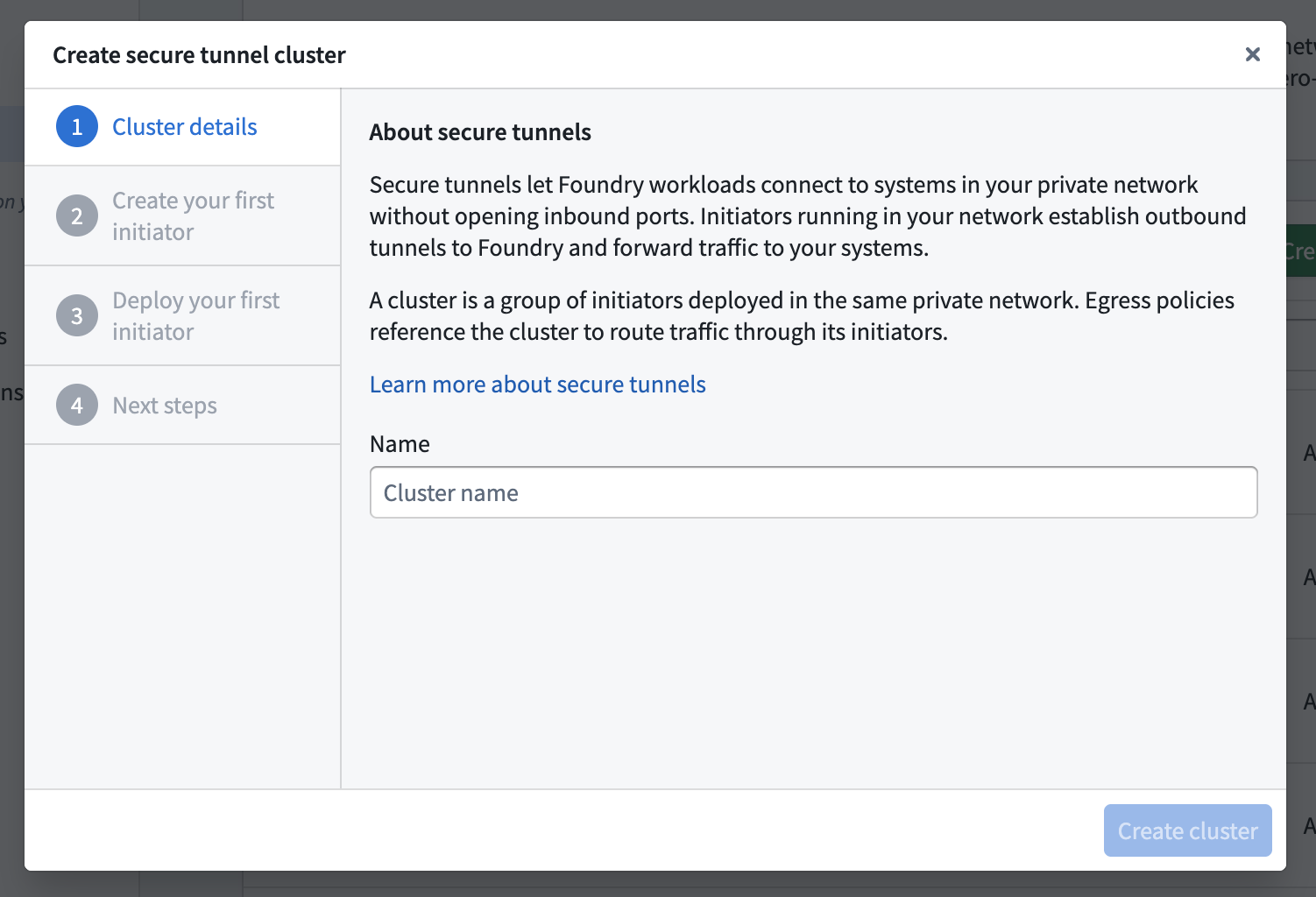Click the step 2 number circle
The image size is (1316, 897).
click(x=77, y=216)
